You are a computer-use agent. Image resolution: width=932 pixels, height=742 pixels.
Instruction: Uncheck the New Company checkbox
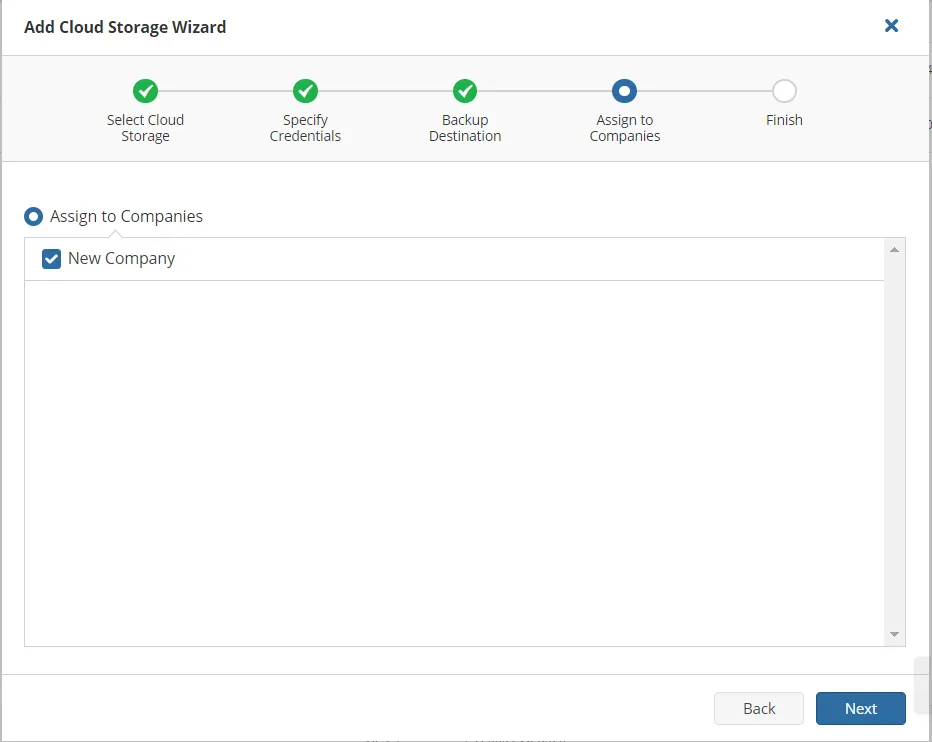coord(51,259)
